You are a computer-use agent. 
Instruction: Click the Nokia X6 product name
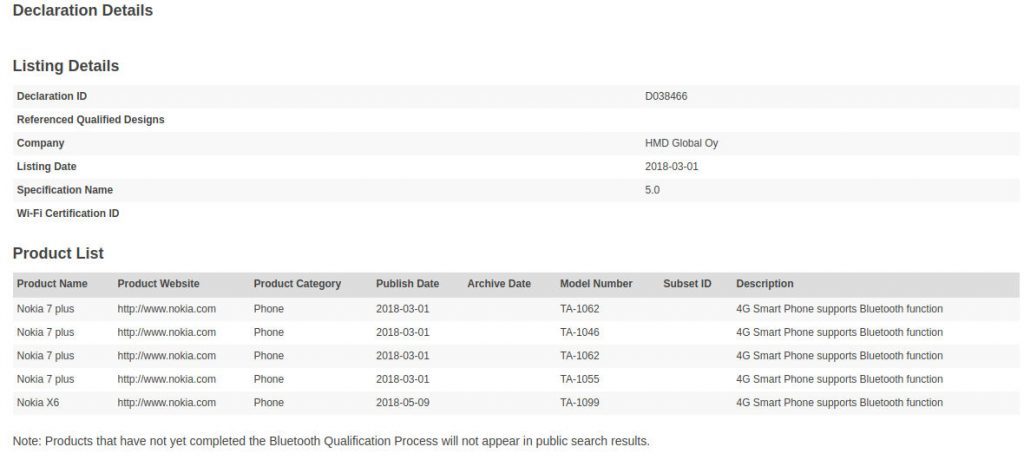click(38, 402)
